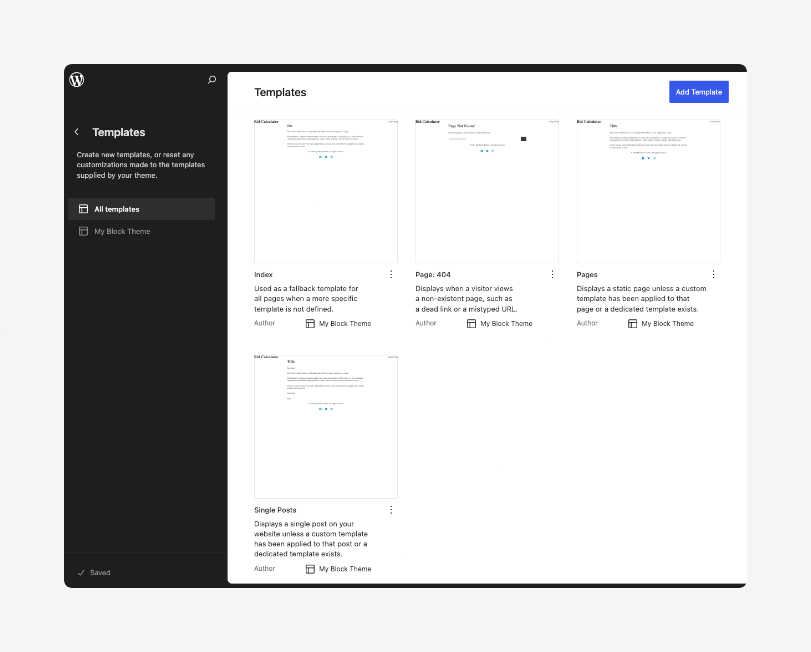Select My Block Theme in sidebar
Screen dimensions: 811x652
(141, 231)
